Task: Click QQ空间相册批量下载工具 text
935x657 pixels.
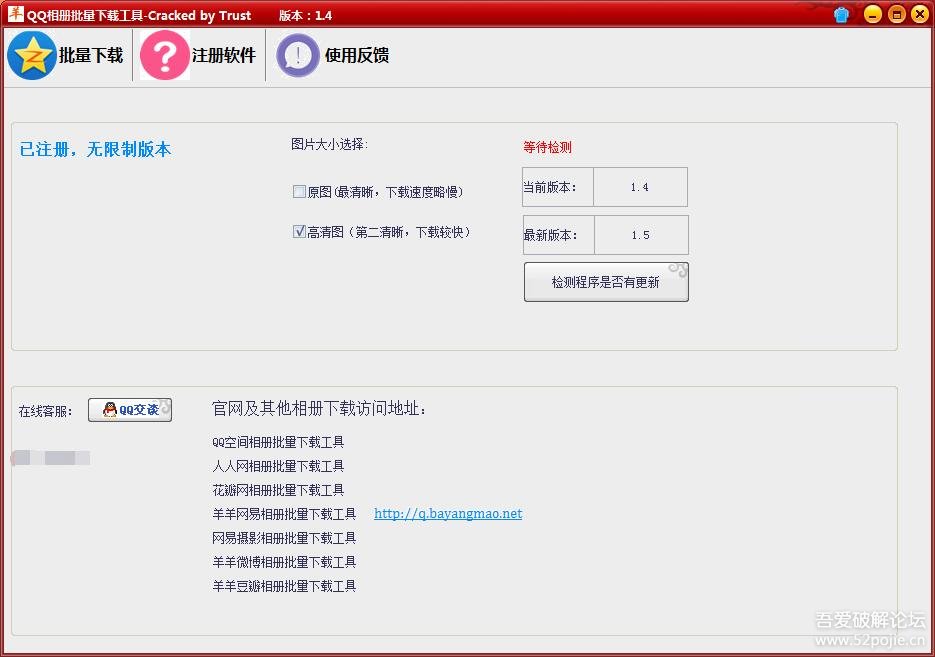Action: click(278, 442)
